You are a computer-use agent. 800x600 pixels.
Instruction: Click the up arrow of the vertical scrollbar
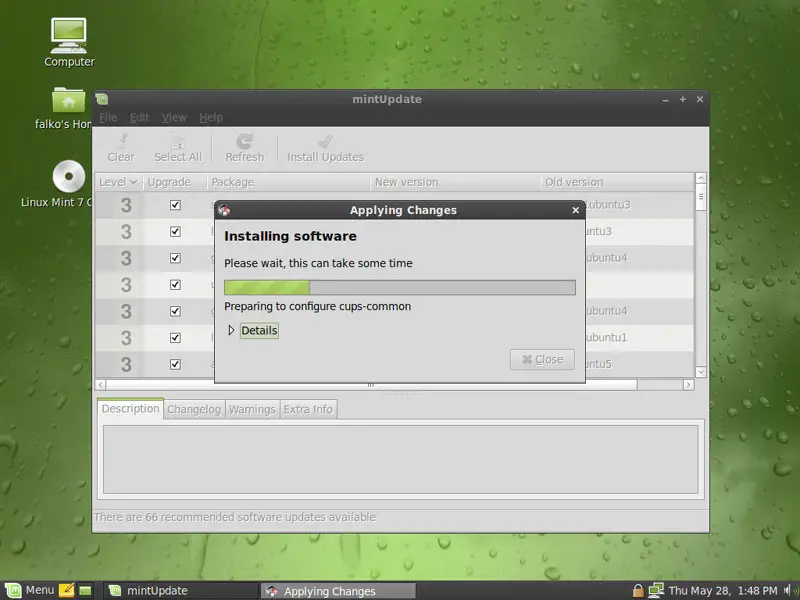pyautogui.click(x=701, y=178)
